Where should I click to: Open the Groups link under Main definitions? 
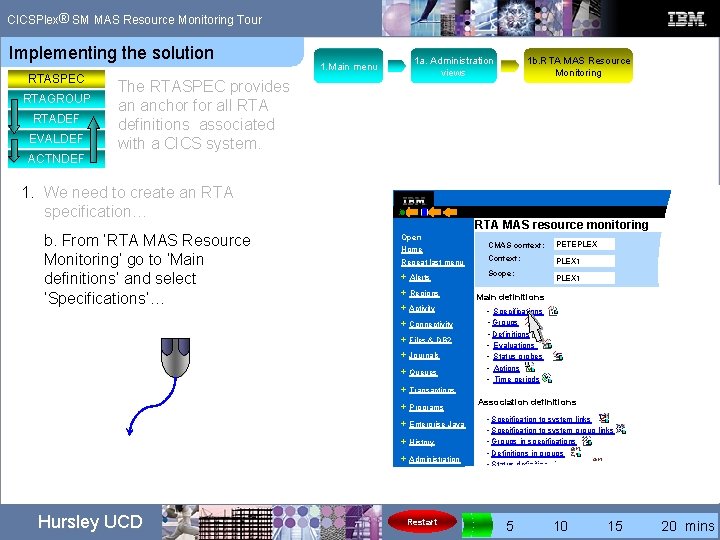505,322
